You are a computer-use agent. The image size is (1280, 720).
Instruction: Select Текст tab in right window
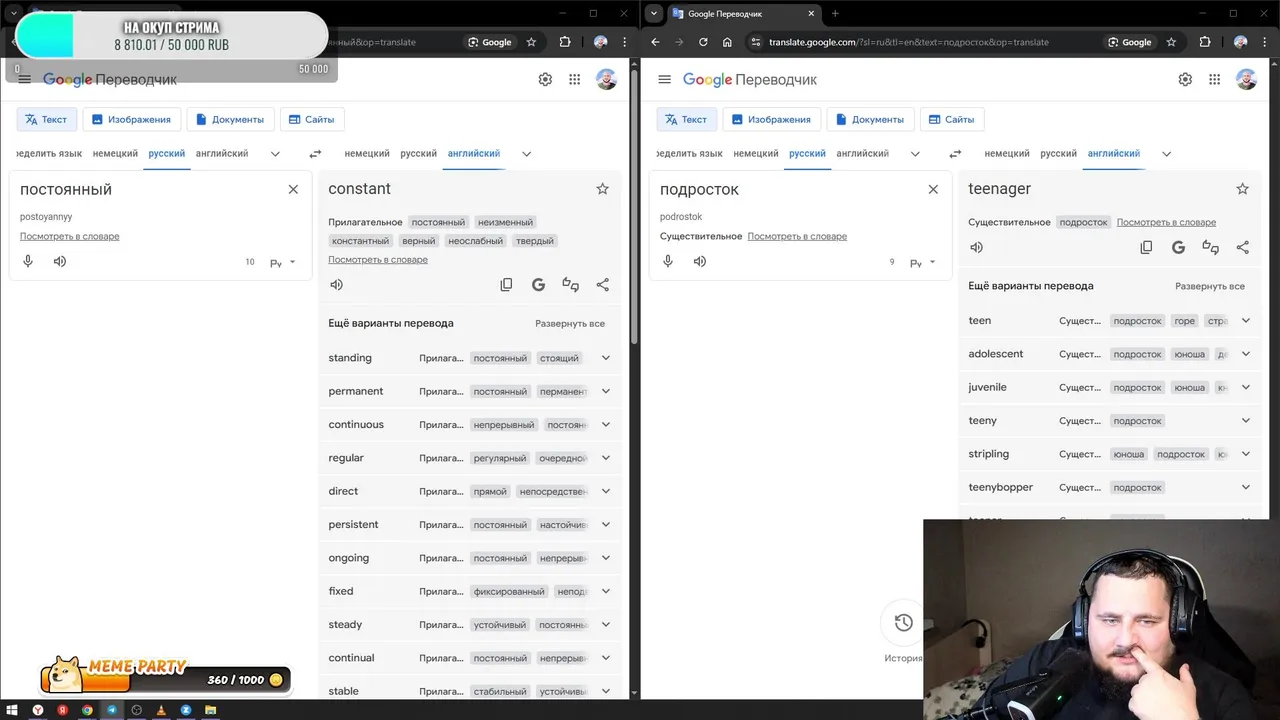pos(686,119)
